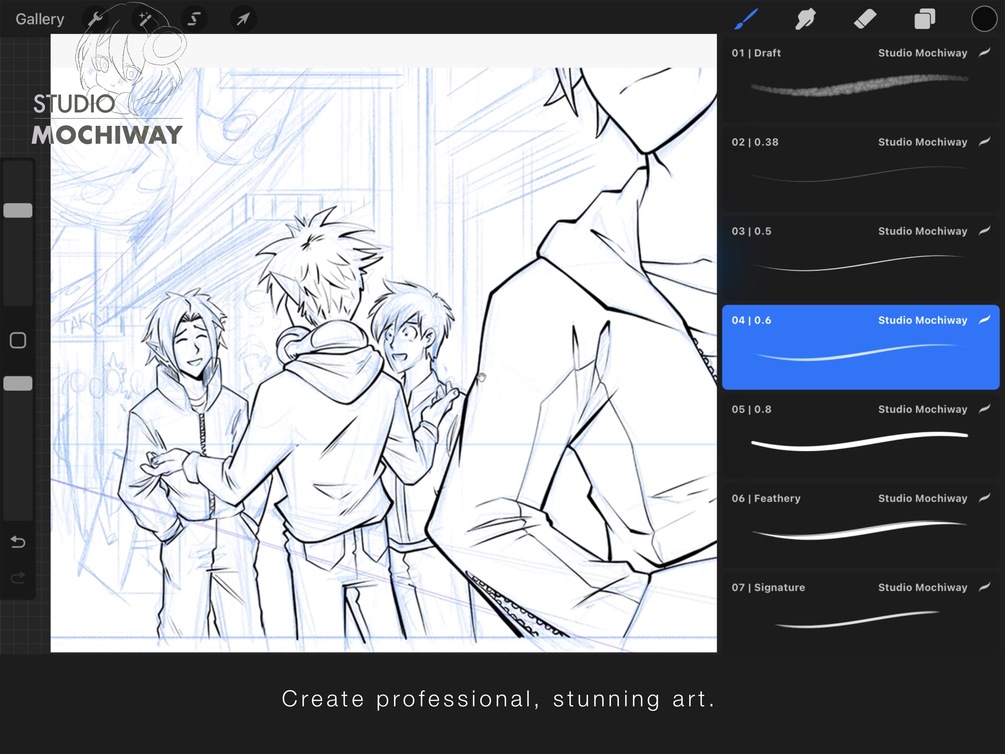Select the 05 | 0.8 brush
This screenshot has width=1005, height=754.
860,437
